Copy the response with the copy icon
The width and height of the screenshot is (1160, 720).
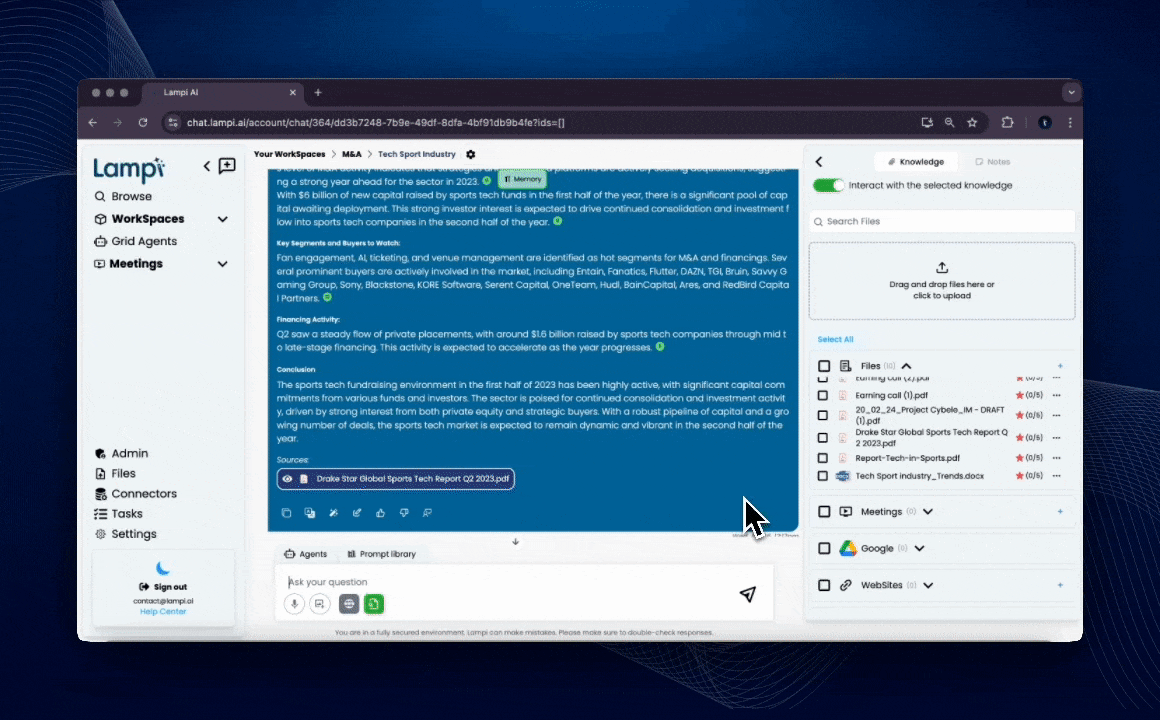point(286,513)
